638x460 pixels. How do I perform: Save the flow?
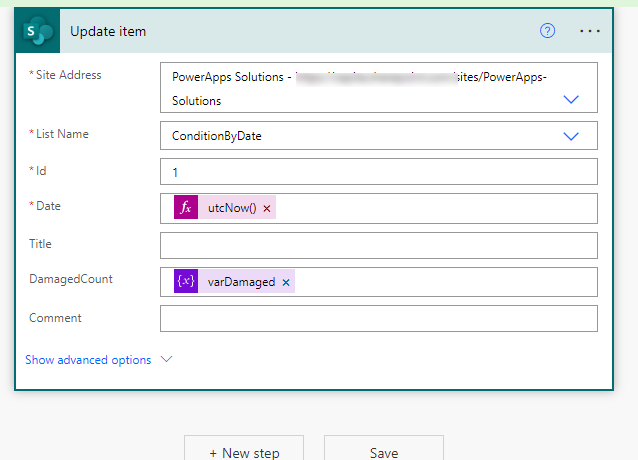coord(383,452)
